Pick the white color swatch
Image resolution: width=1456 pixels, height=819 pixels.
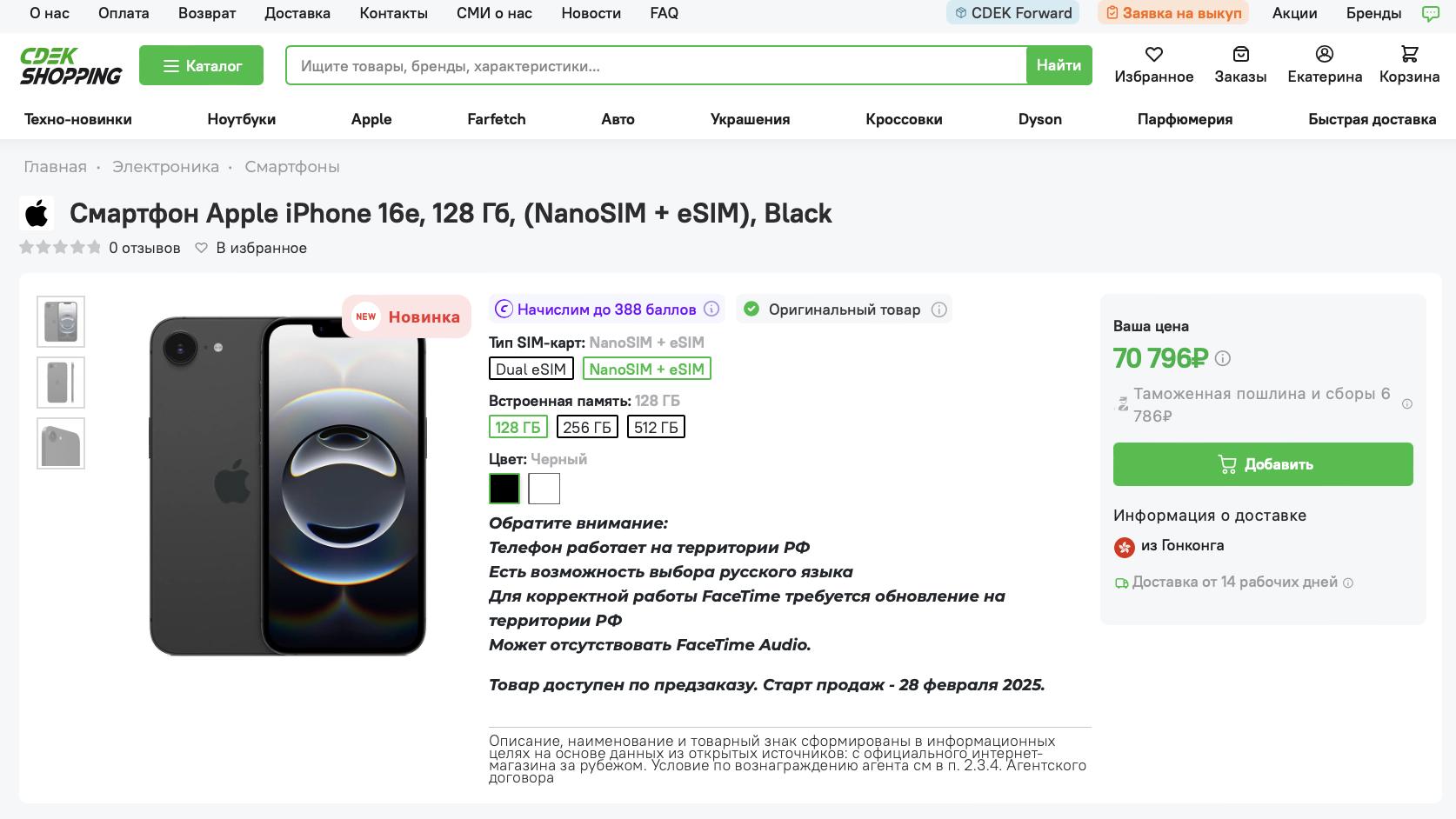[x=544, y=489]
